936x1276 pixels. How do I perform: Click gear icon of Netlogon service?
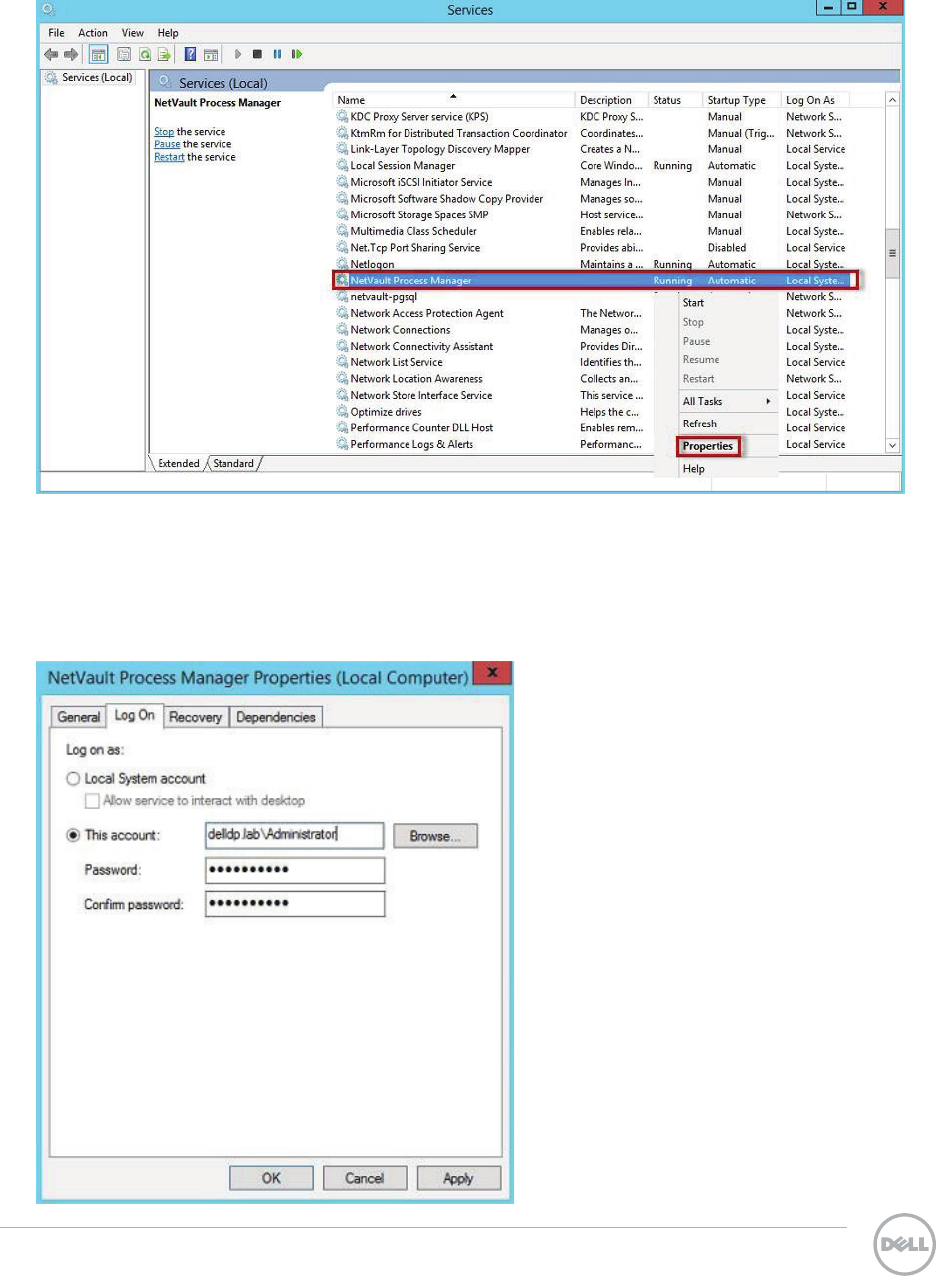coord(343,264)
